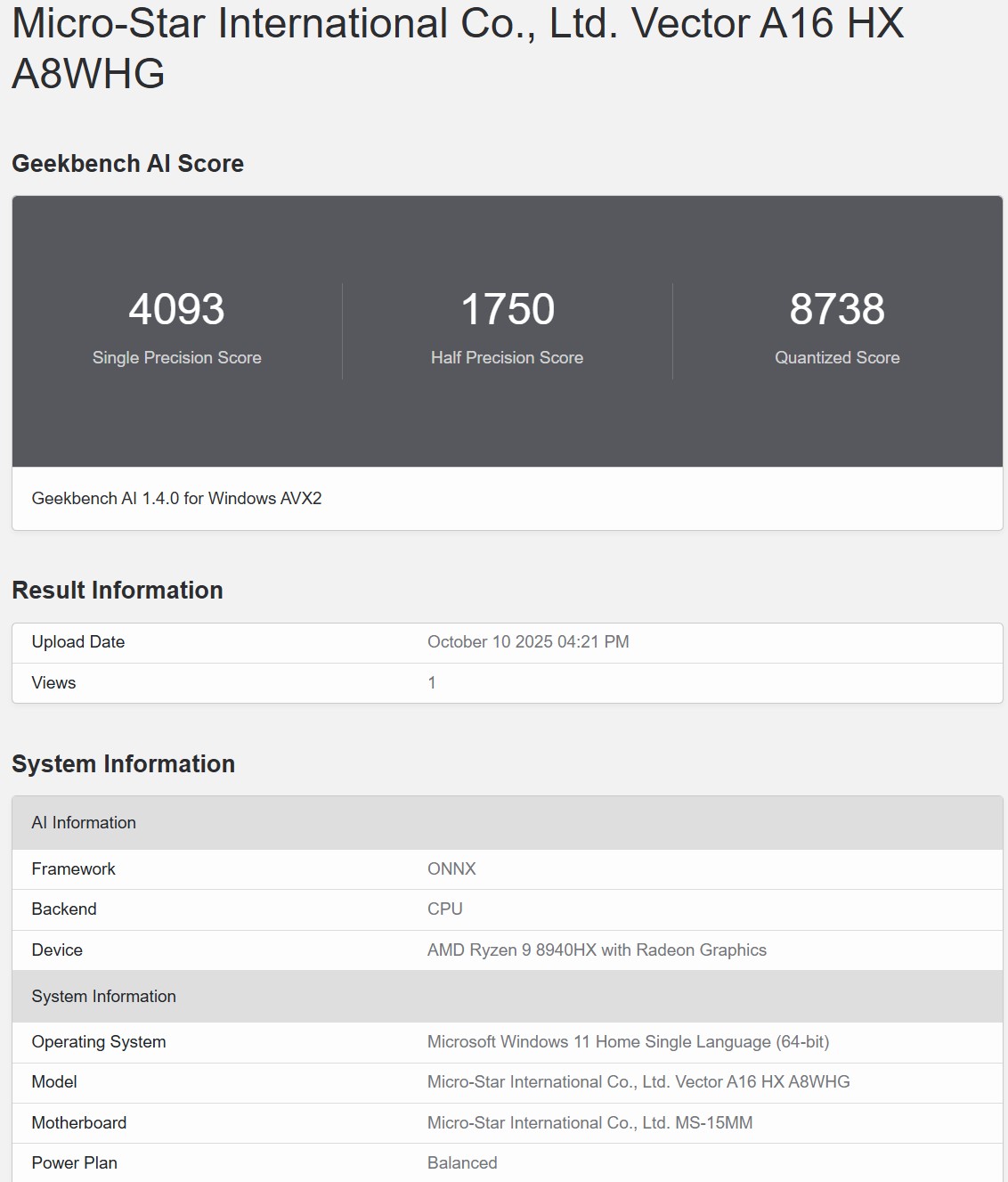Click the Geekbench AI Score heading
The width and height of the screenshot is (1008, 1182).
click(x=127, y=164)
